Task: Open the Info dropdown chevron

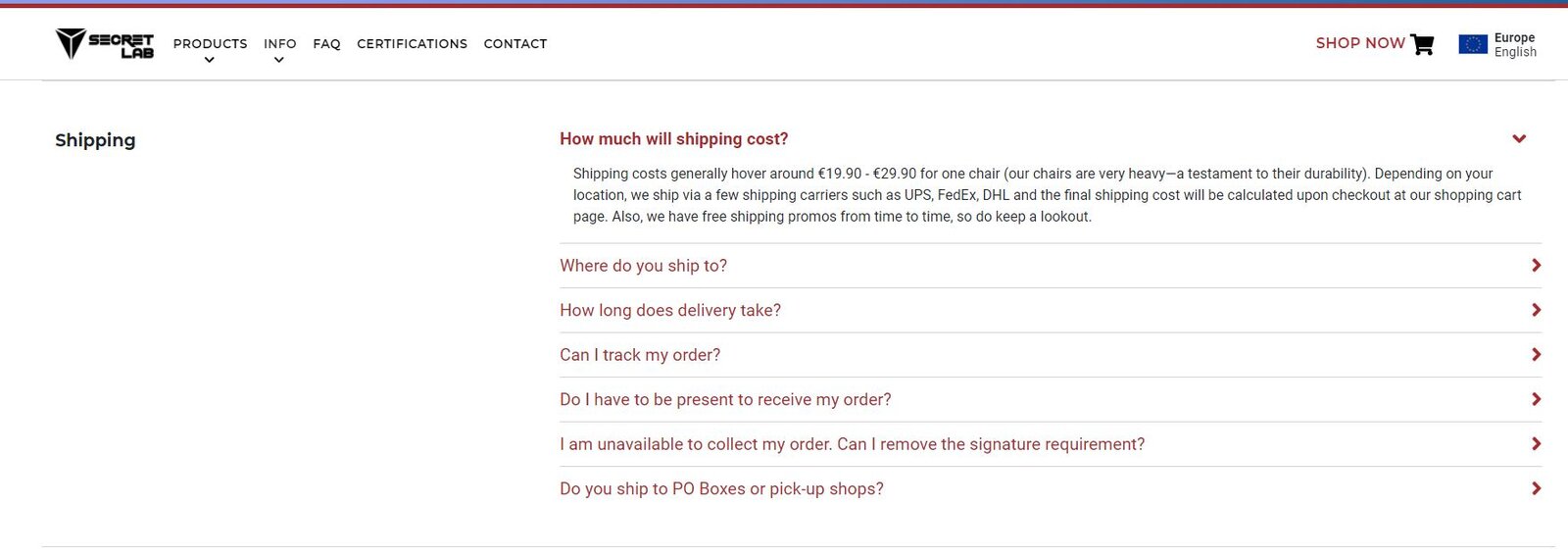Action: 279,61
